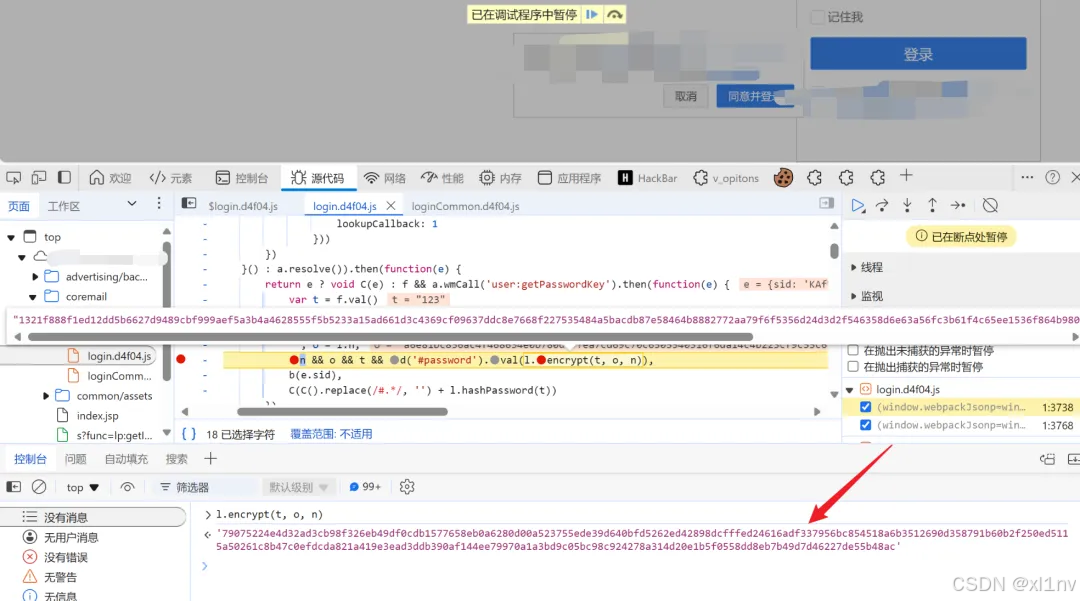Click the 取消 button in the dialog
Image resolution: width=1080 pixels, height=601 pixels.
click(685, 96)
